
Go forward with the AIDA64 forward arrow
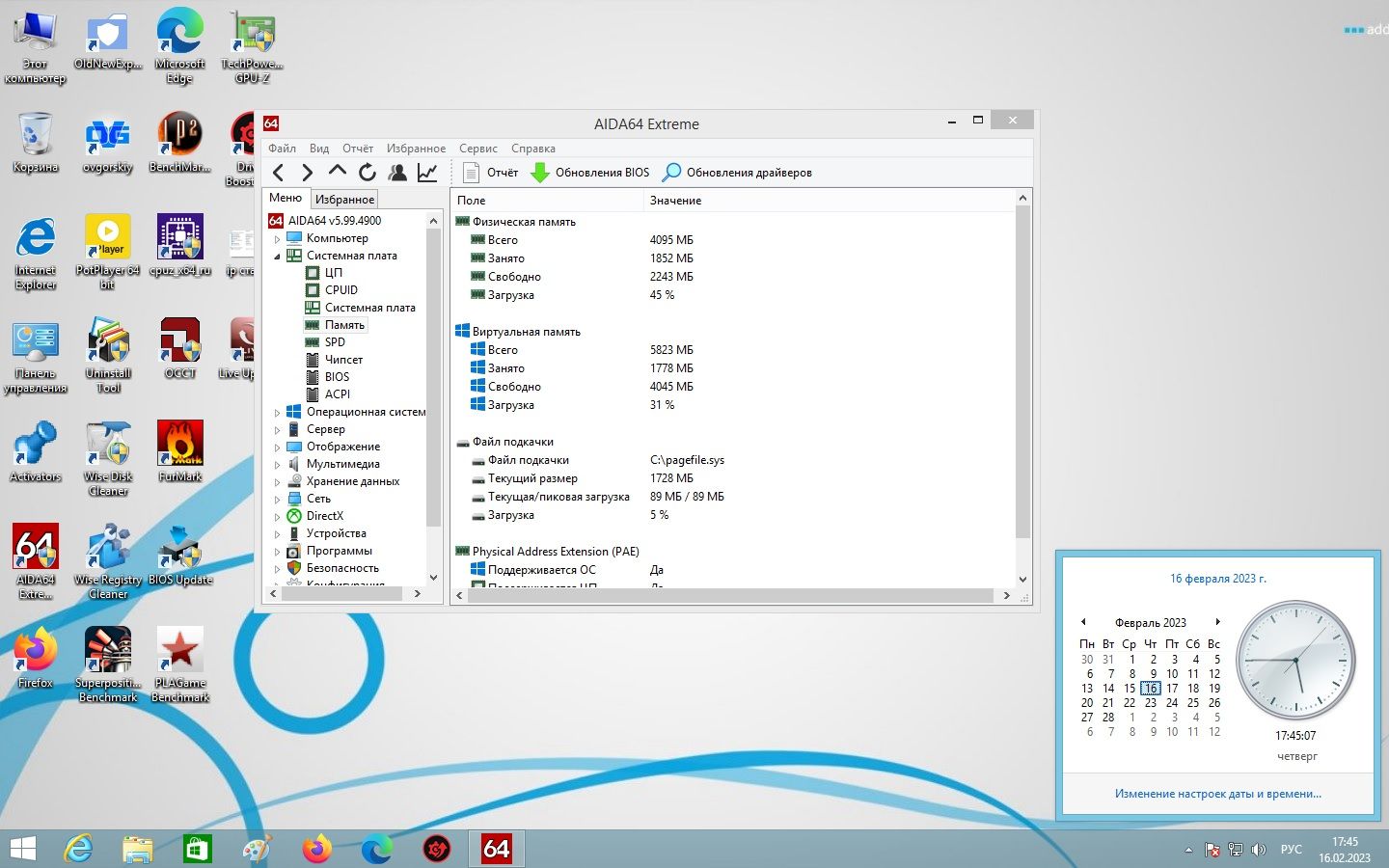[x=307, y=173]
